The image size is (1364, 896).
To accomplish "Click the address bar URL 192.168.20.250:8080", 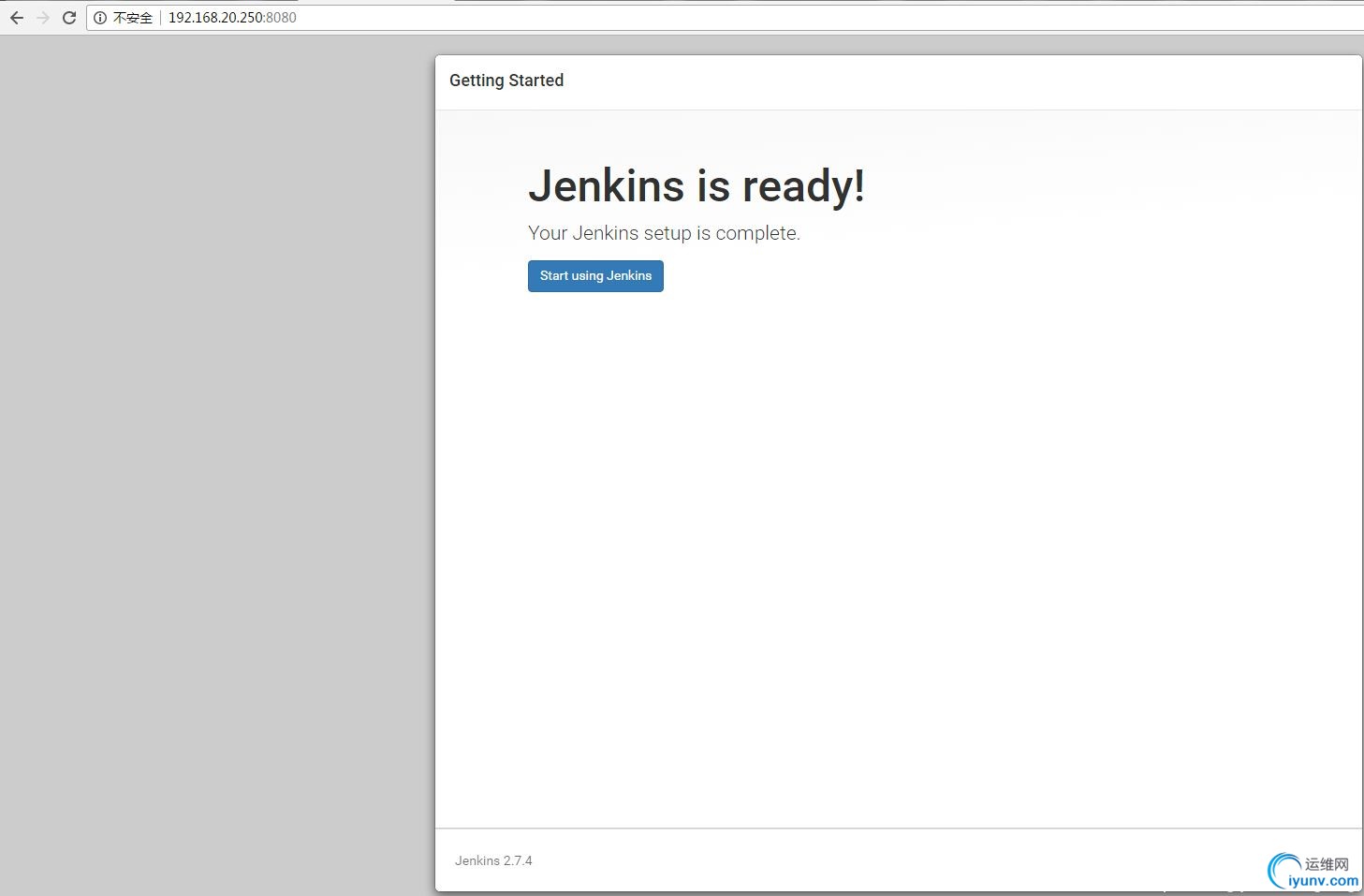I will coord(232,18).
